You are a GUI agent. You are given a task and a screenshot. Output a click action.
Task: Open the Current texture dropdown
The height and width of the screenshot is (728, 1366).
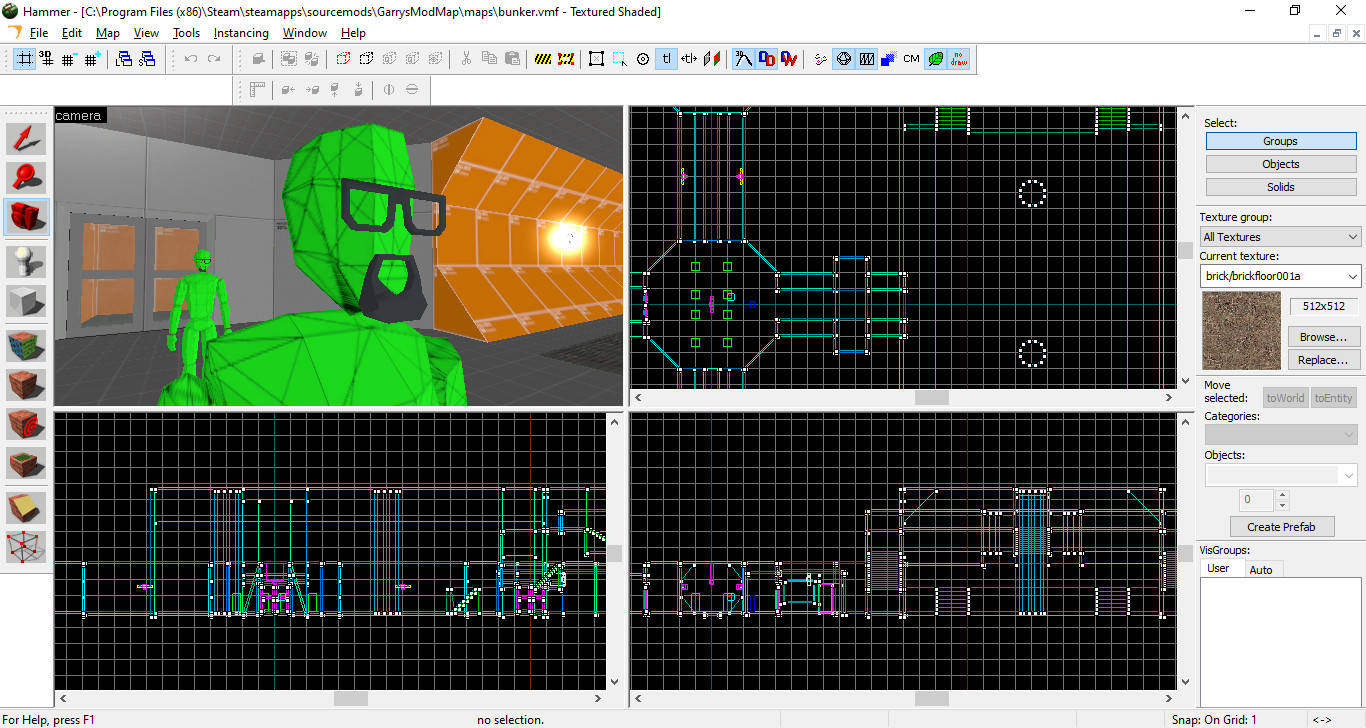(1280, 276)
